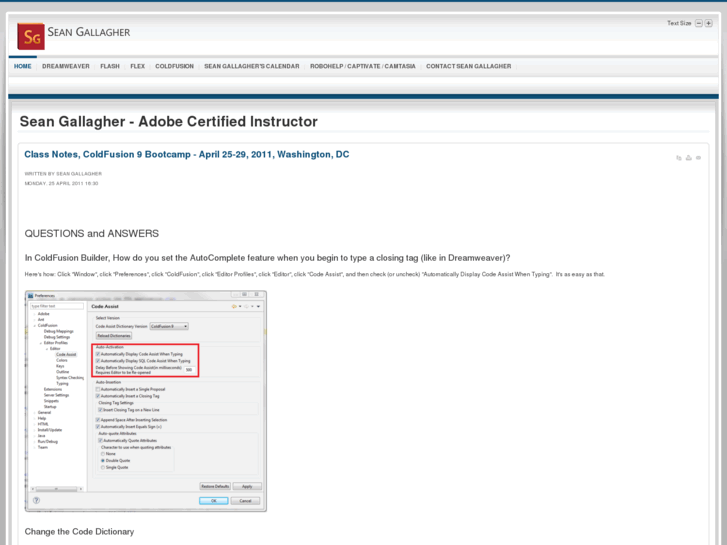Decrease text size with minus icon

click(x=698, y=23)
